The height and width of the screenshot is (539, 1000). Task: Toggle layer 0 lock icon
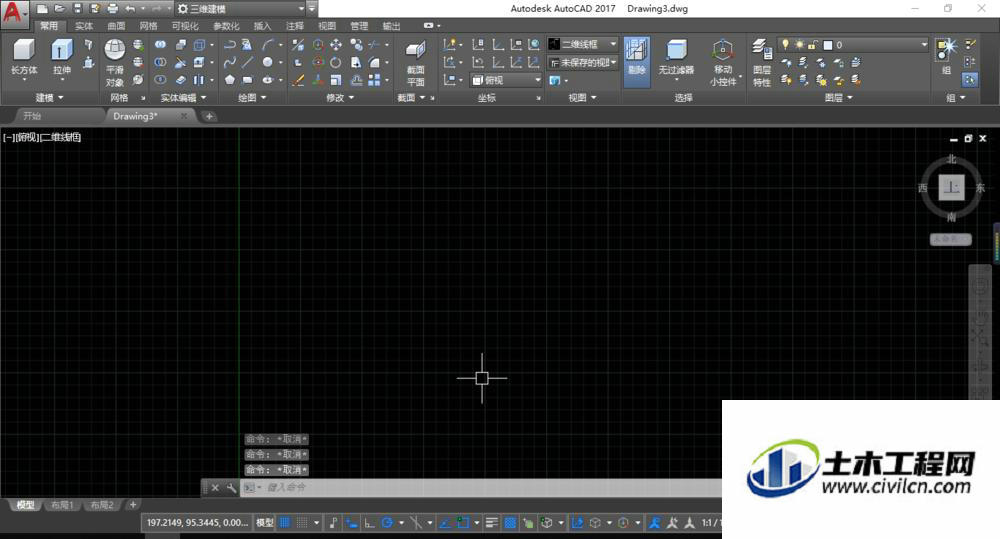click(x=812, y=45)
